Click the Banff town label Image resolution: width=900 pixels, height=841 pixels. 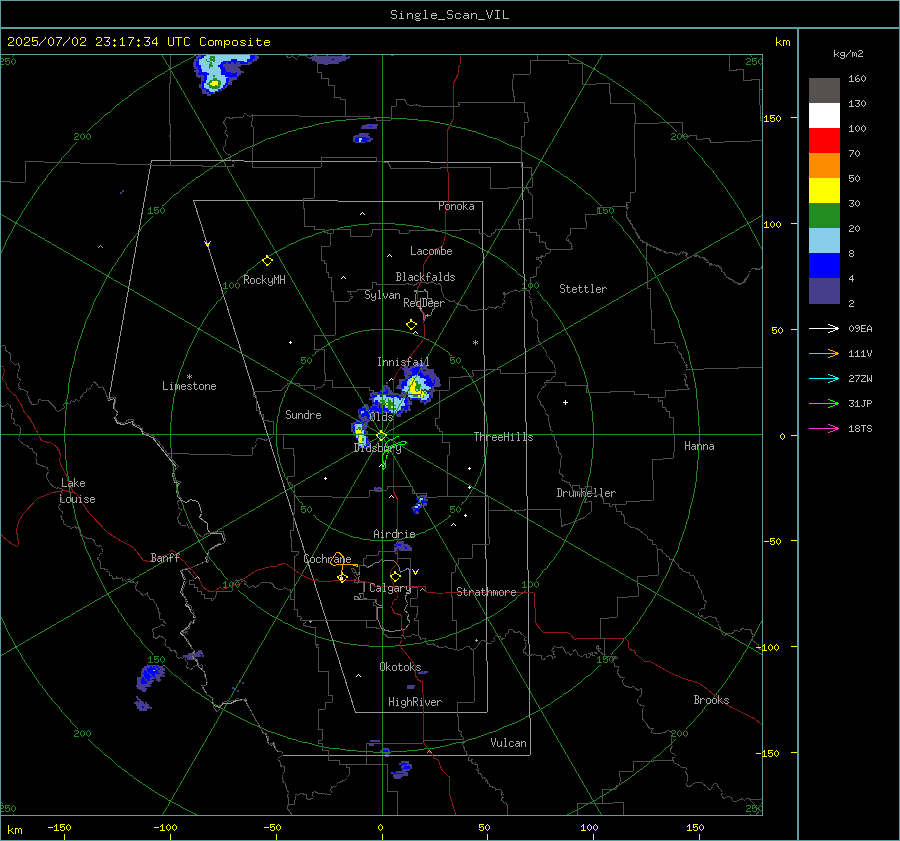coord(165,557)
